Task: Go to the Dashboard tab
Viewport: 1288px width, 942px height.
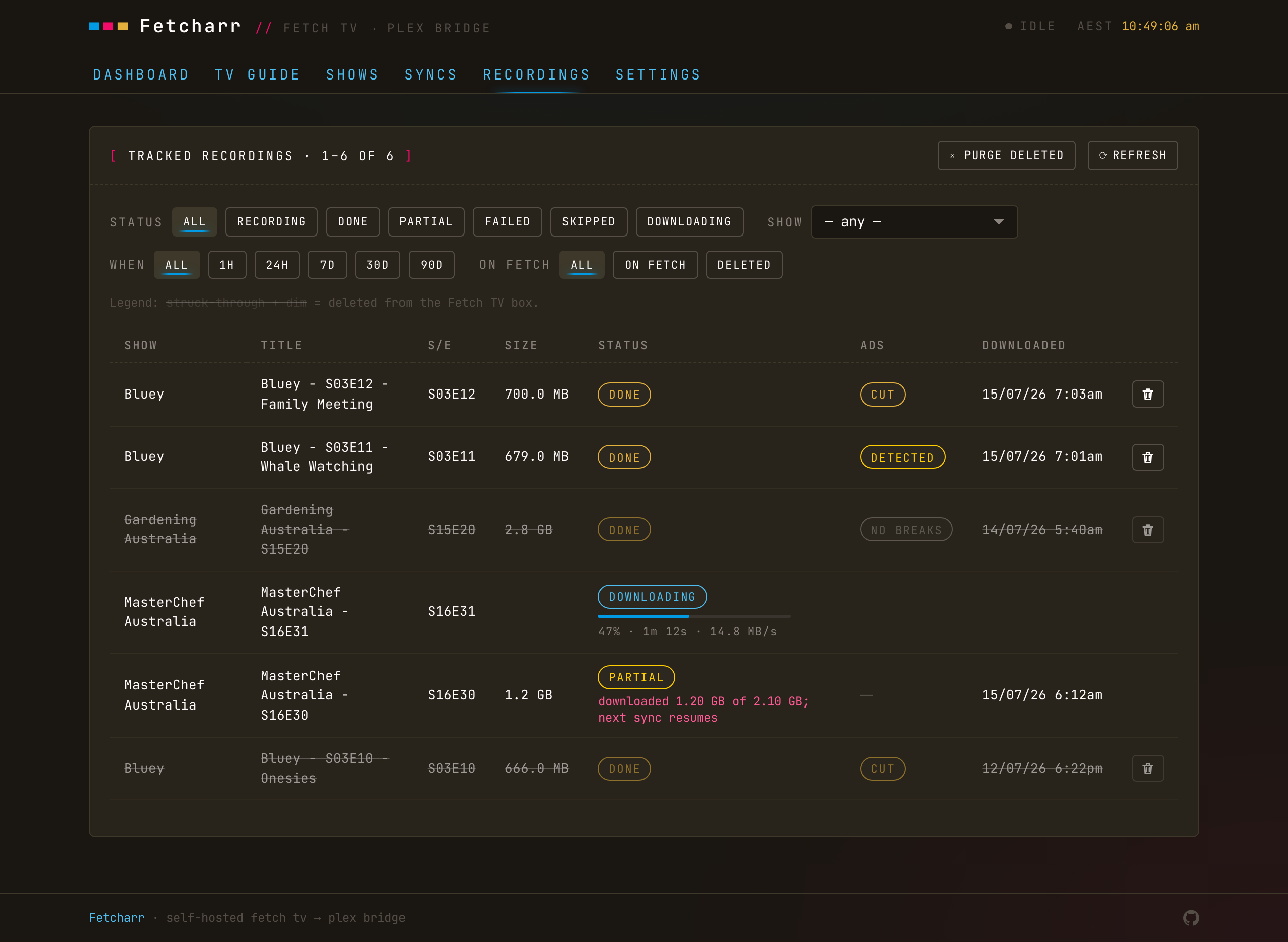Action: [141, 74]
